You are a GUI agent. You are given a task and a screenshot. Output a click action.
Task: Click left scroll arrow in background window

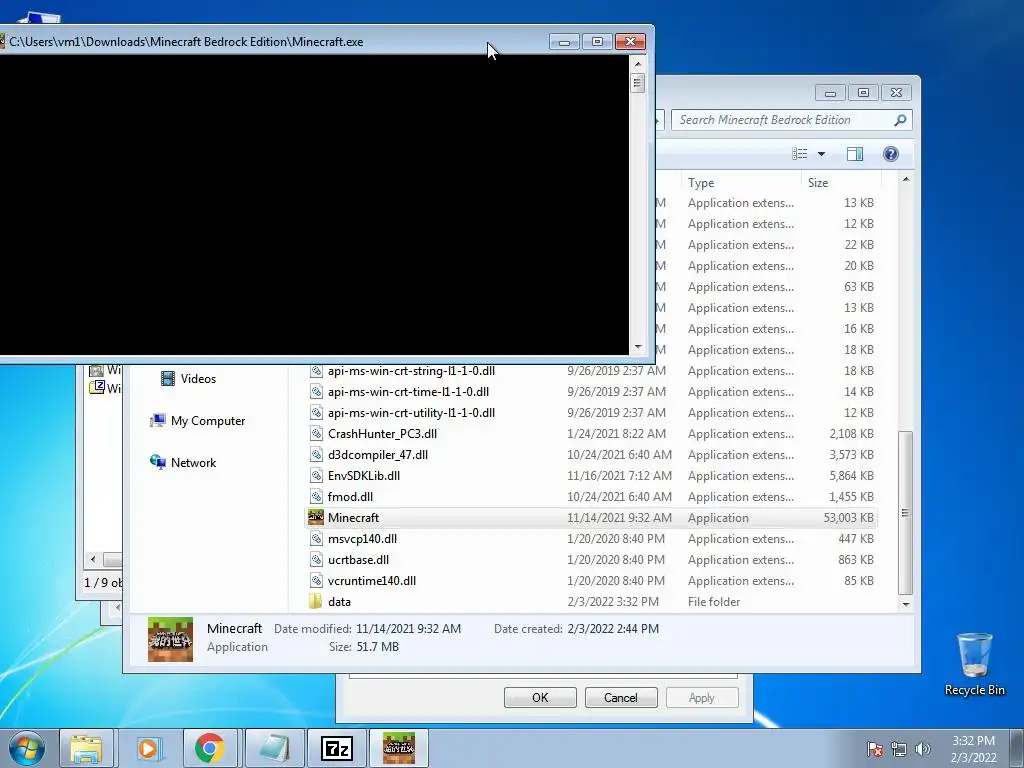[x=93, y=560]
